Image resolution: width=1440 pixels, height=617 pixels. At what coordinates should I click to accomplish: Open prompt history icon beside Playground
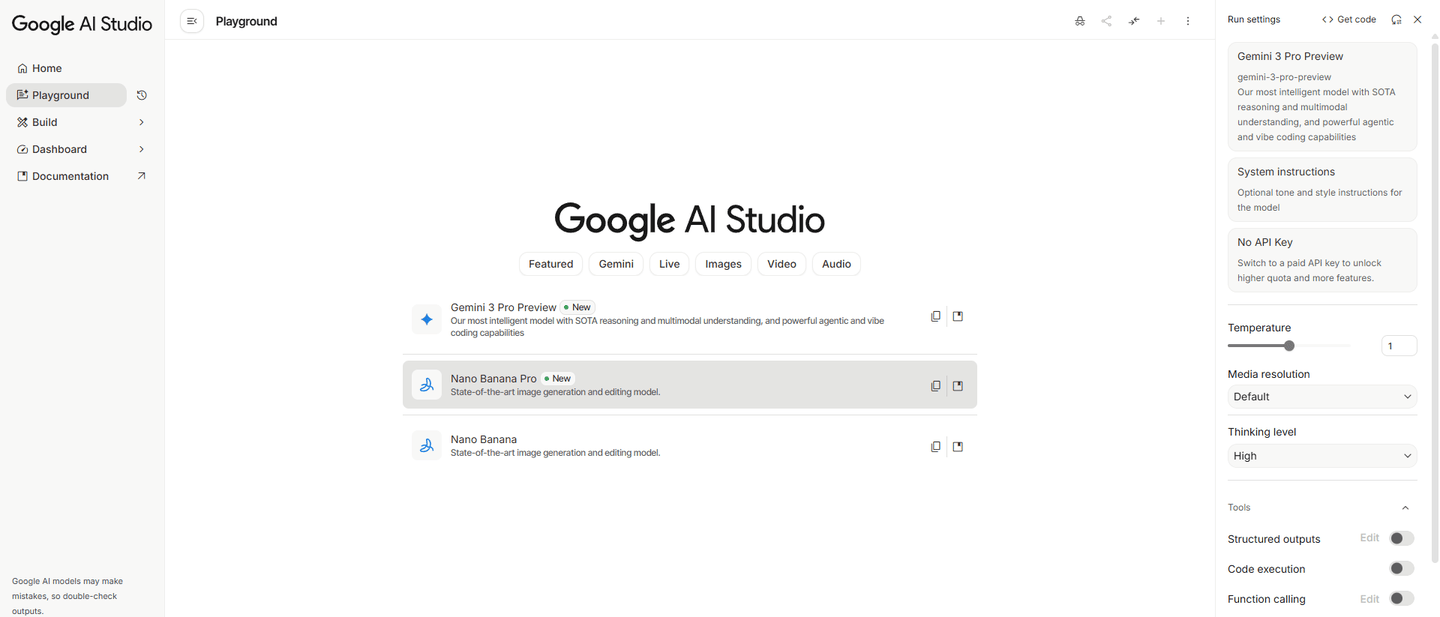142,95
